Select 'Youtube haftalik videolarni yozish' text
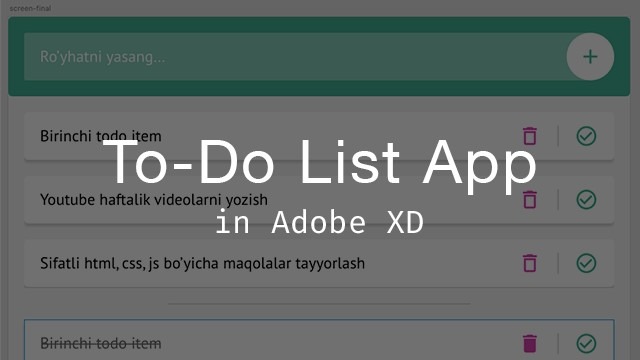 (x=154, y=200)
